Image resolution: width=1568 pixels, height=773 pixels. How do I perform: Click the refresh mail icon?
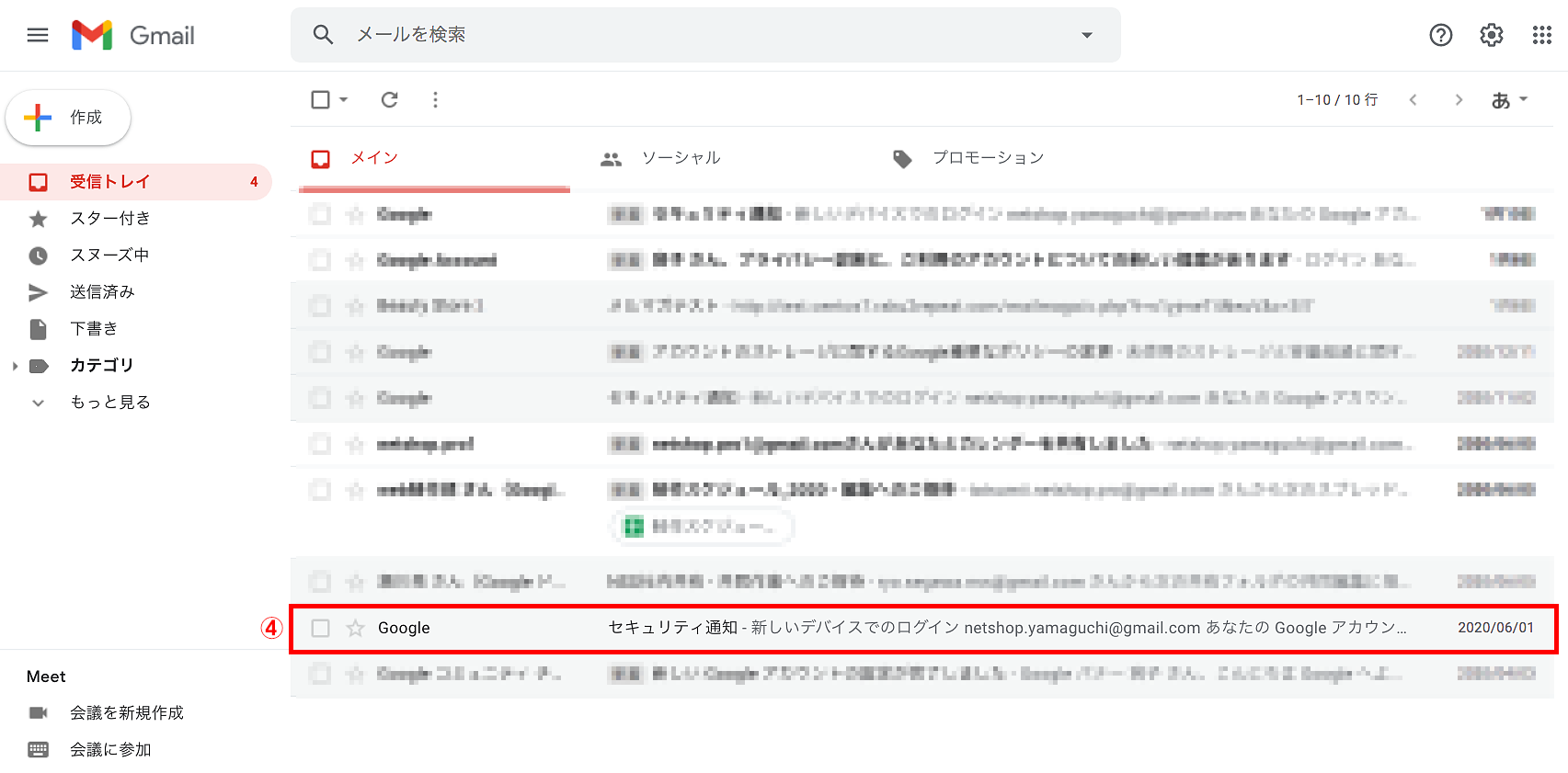click(x=390, y=99)
